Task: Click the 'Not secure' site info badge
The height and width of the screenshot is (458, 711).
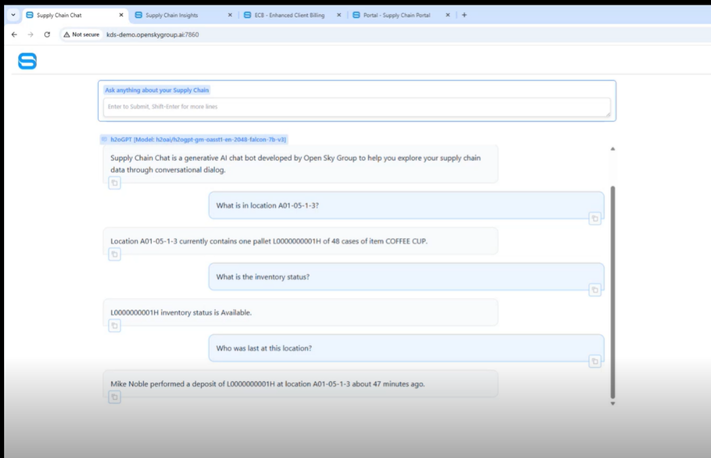Action: (x=82, y=34)
